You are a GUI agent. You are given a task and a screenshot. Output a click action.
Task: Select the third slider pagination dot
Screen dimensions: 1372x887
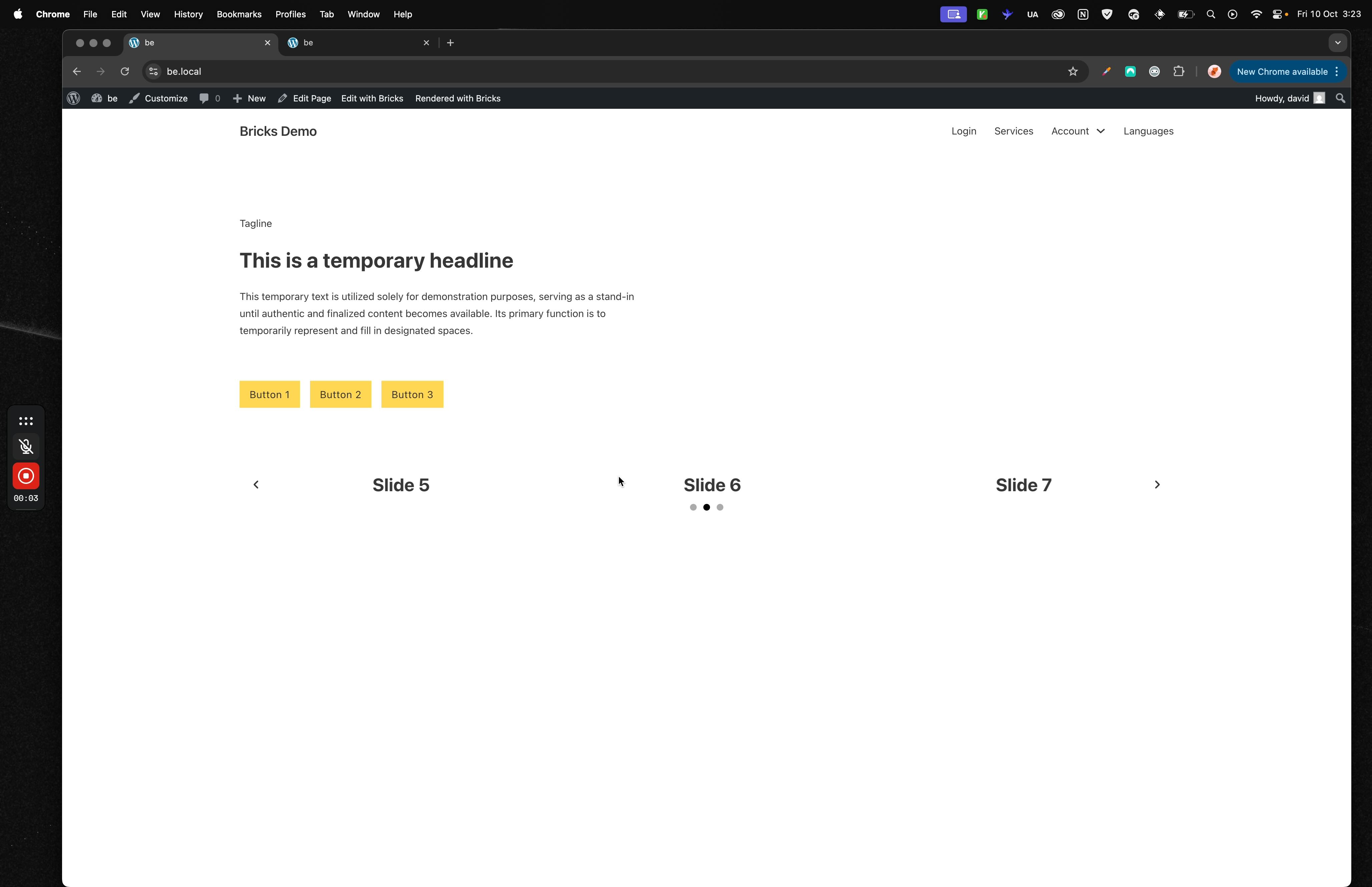tap(720, 508)
